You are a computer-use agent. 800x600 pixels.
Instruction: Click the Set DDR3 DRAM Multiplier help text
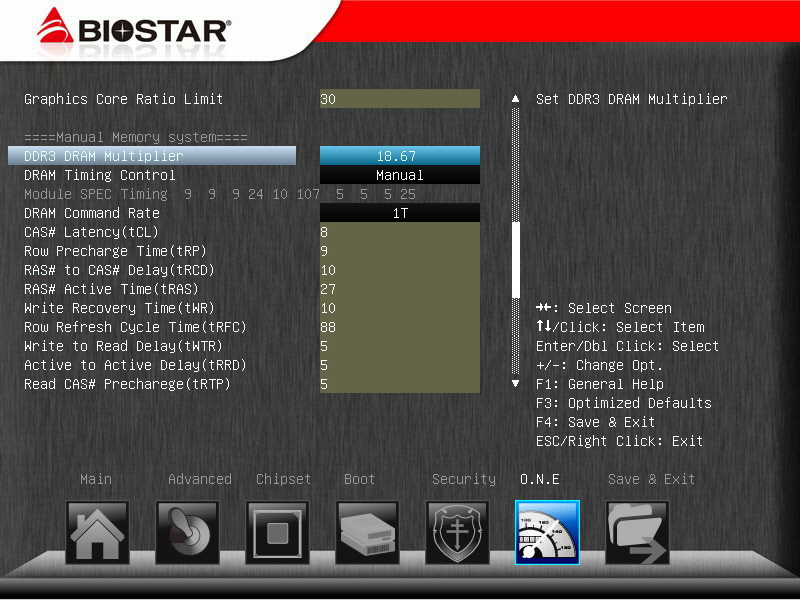pyautogui.click(x=632, y=98)
